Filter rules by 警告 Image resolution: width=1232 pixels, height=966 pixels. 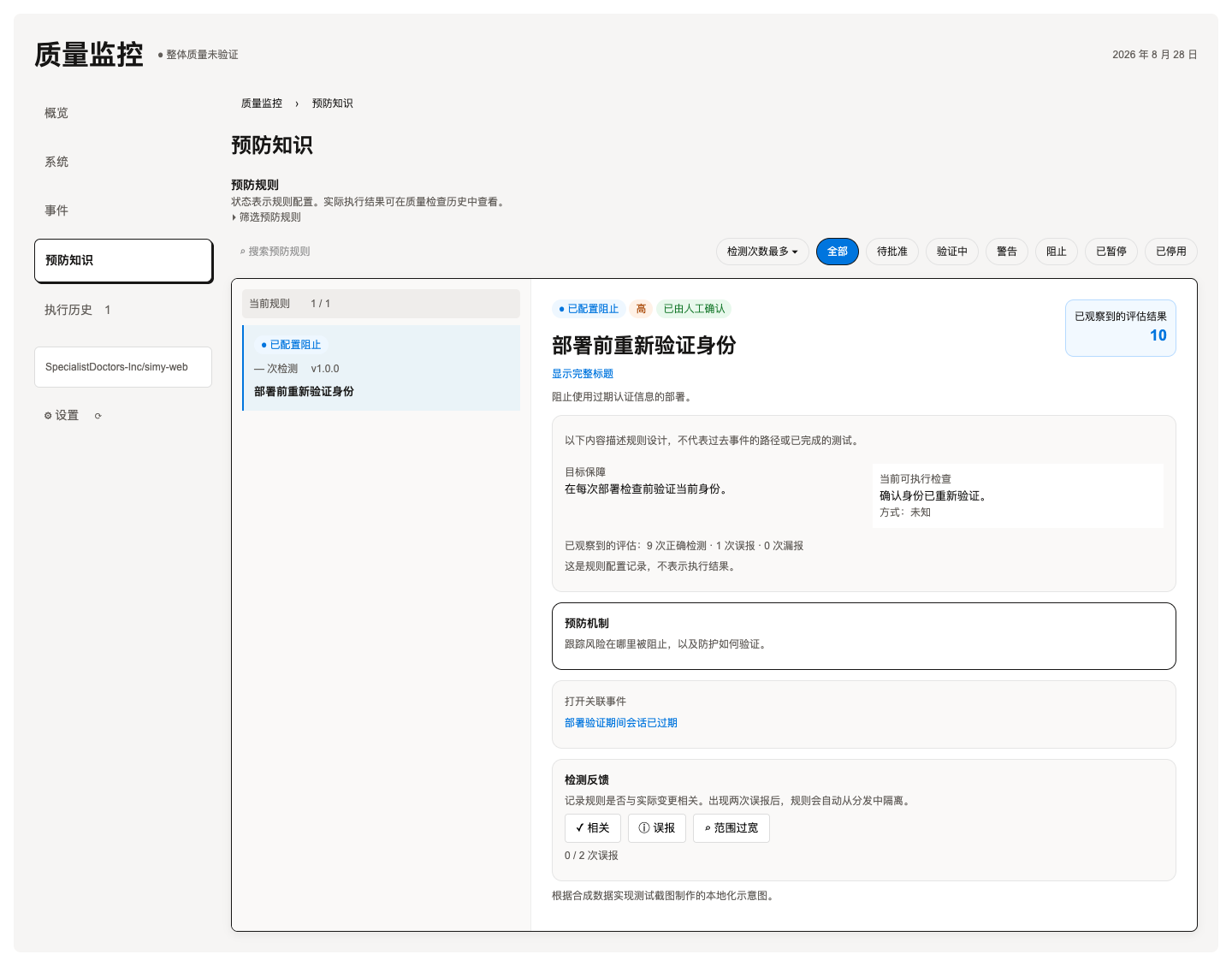click(1007, 252)
